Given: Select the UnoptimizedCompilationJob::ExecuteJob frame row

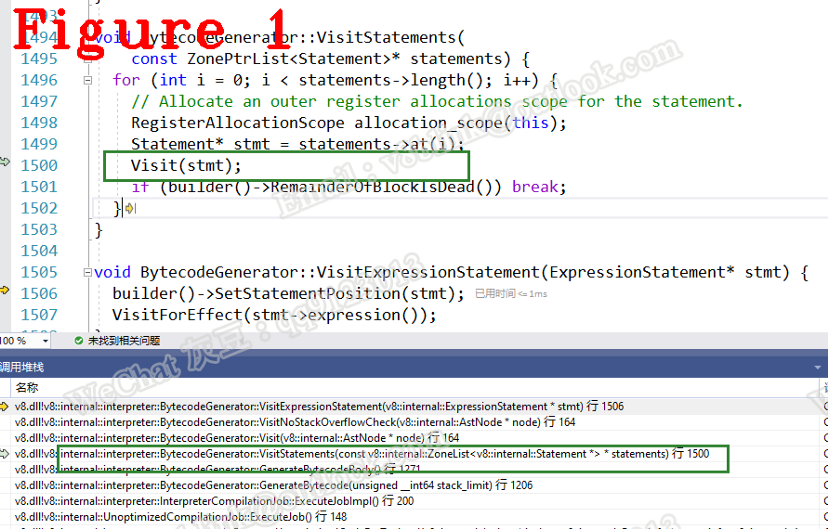Looking at the screenshot, I should [x=414, y=517].
